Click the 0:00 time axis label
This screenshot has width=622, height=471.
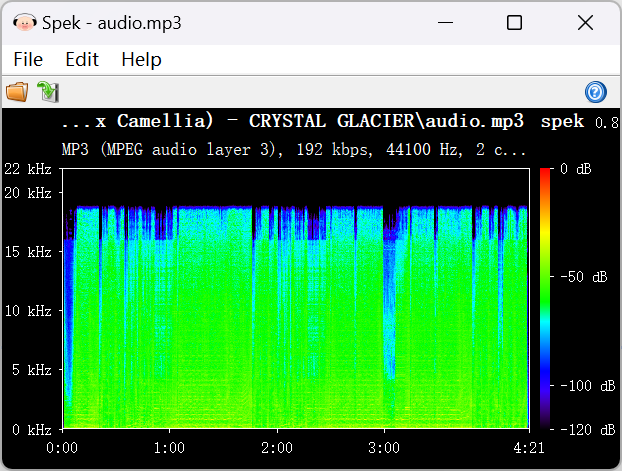pyautogui.click(x=63, y=447)
